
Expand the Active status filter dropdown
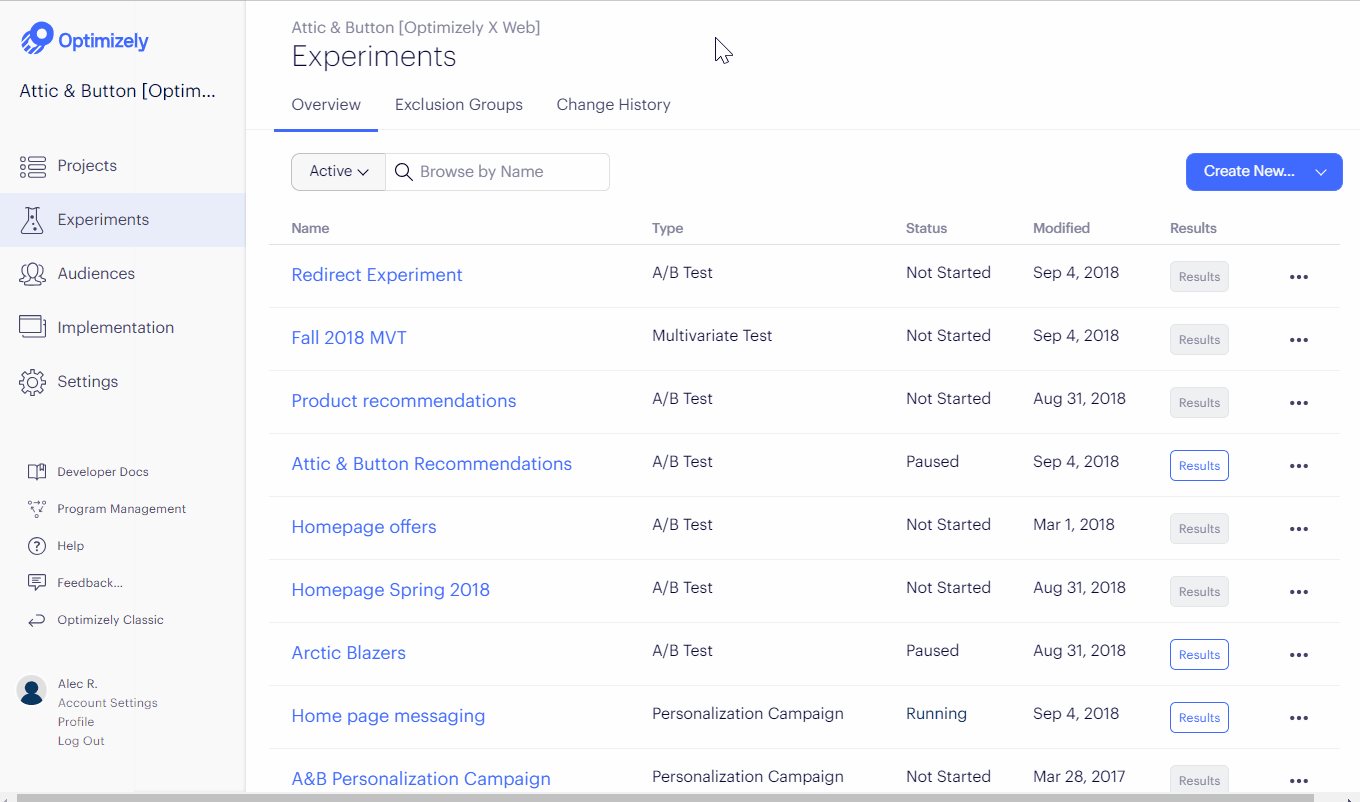338,172
